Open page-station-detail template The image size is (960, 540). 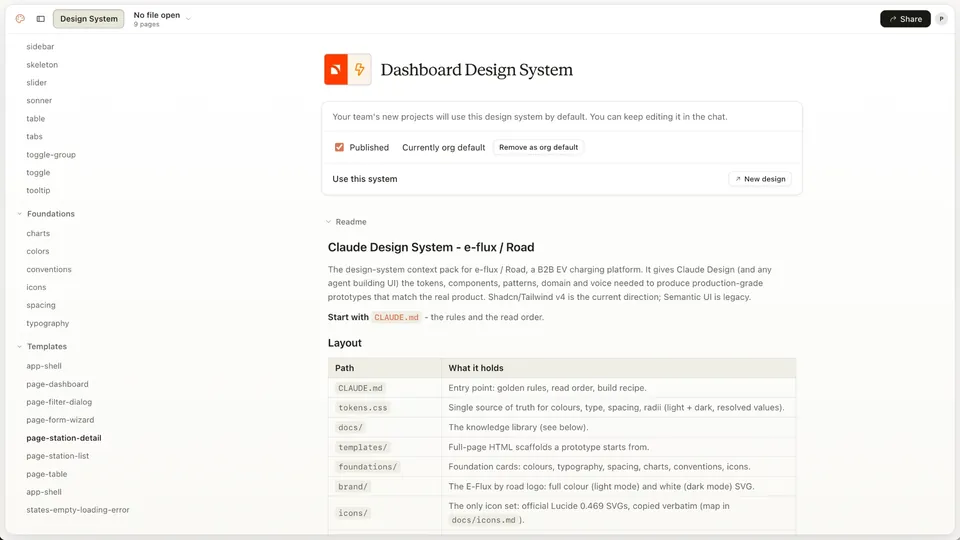(64, 438)
